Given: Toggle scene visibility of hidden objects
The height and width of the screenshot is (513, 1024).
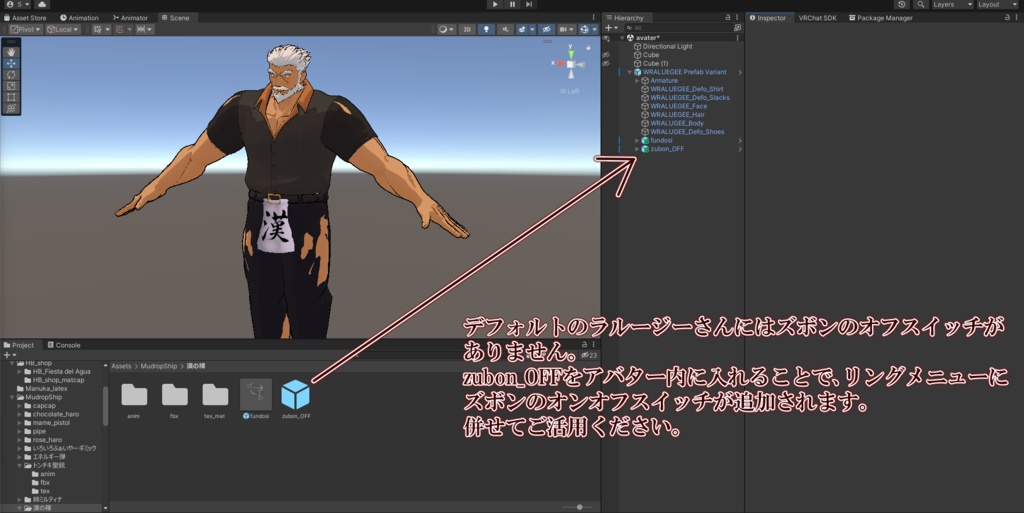Looking at the screenshot, I should 547,29.
